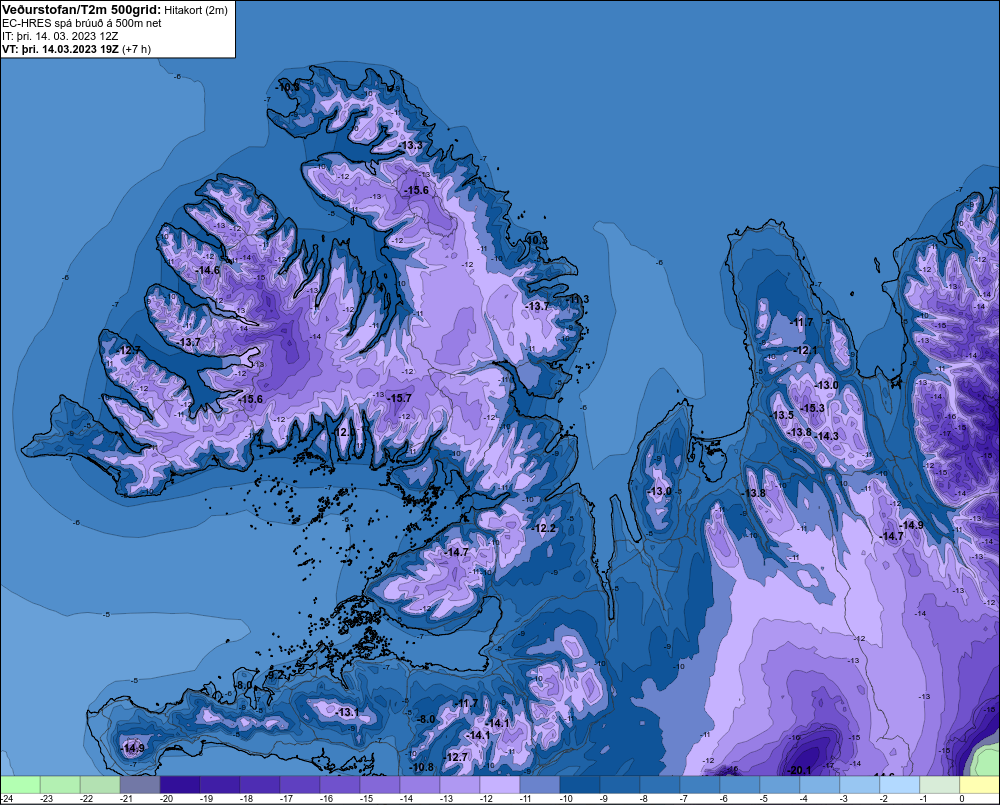Click the valid time "VT: þri. 14.03.2023 19Z"
Screen dimensions: 1000x805
(60, 49)
